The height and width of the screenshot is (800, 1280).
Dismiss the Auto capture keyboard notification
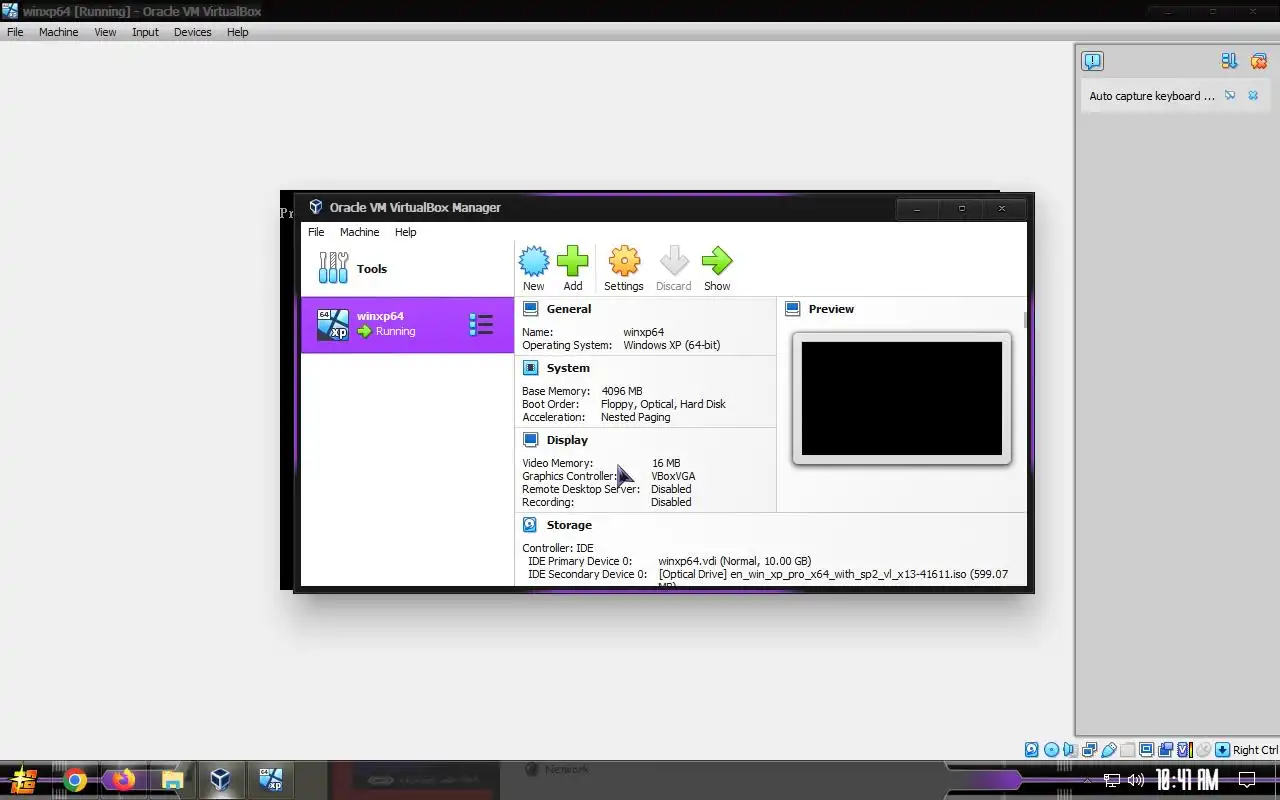tap(1253, 96)
